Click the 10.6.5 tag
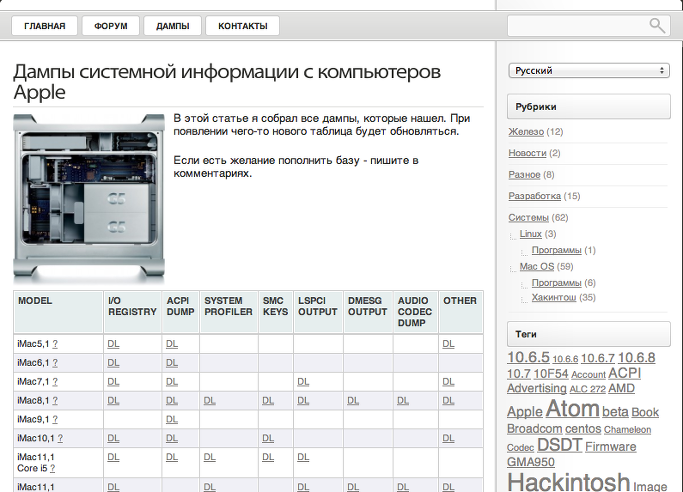Image resolution: width=683 pixels, height=492 pixels. [528, 357]
